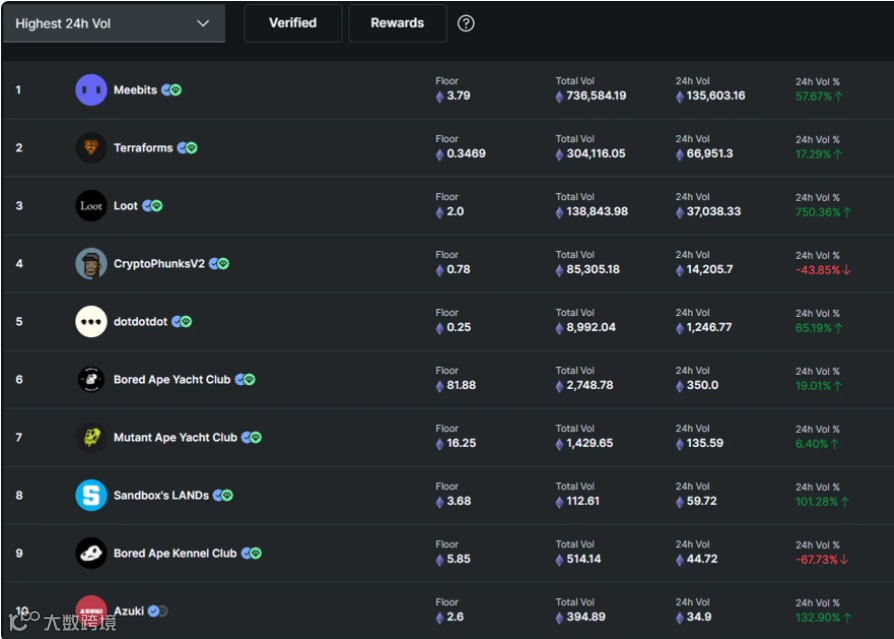Open the Loot collection name
The width and height of the screenshot is (894, 639).
(x=125, y=206)
